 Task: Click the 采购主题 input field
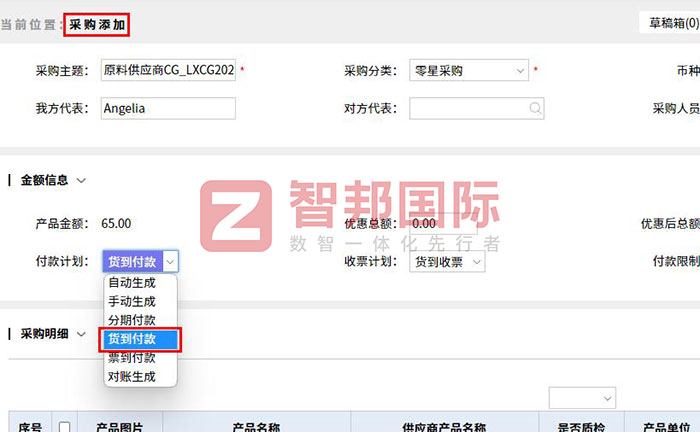[168, 71]
